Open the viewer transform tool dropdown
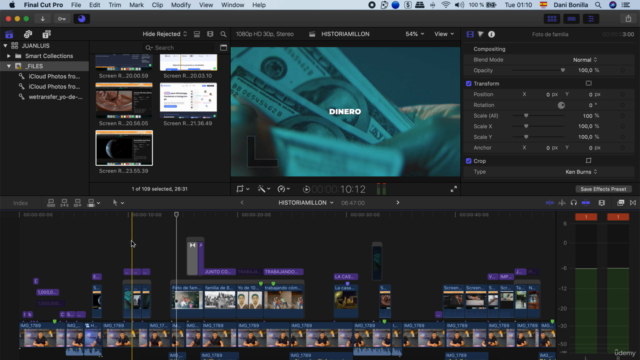Viewport: 640px width, 360px height. [x=242, y=189]
